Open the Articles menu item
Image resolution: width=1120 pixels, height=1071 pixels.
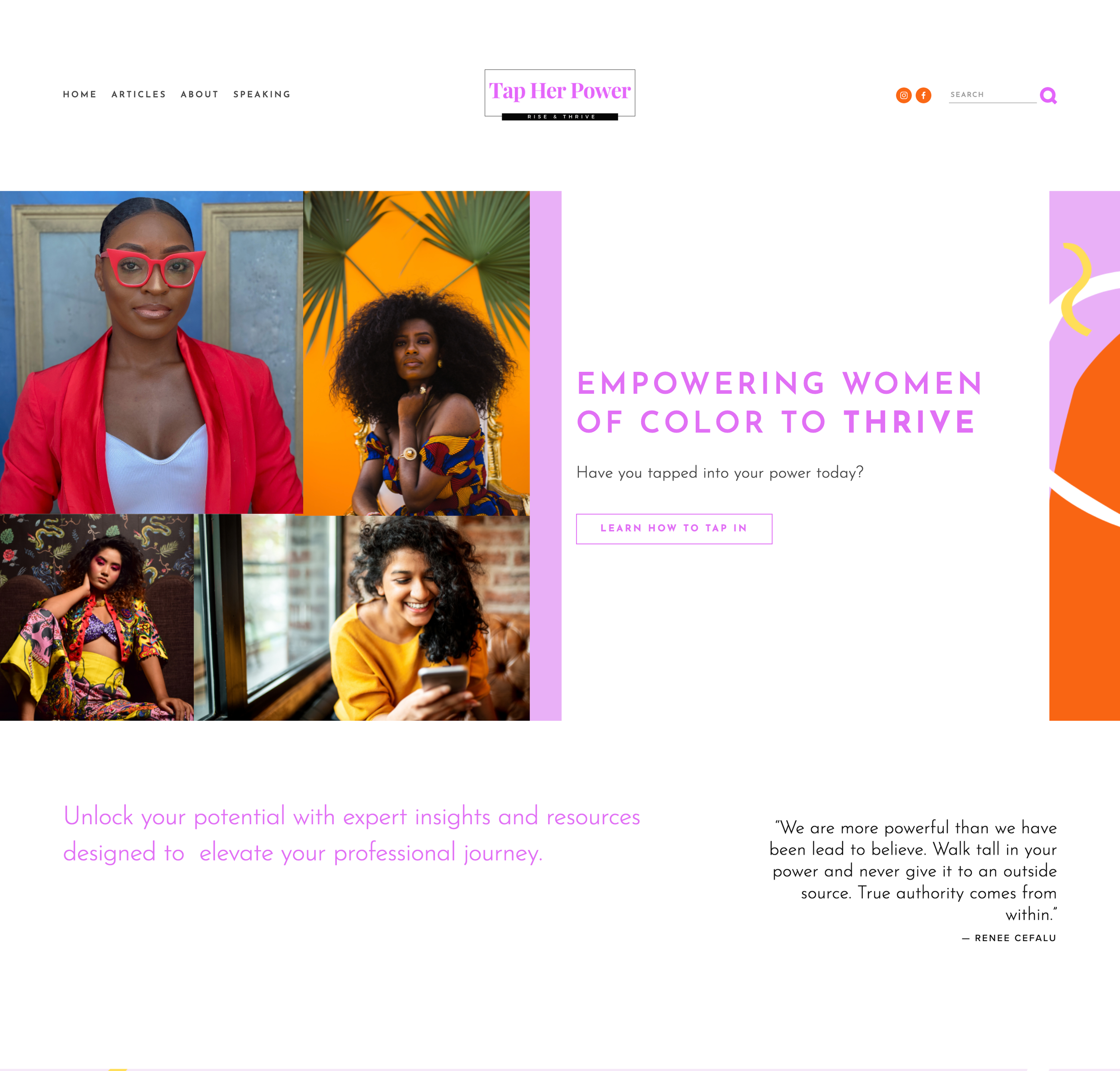[x=139, y=95]
